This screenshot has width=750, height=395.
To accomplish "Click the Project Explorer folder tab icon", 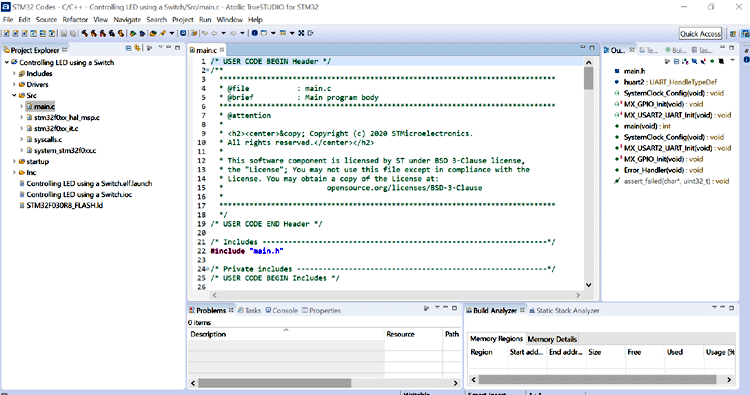I will pos(7,50).
